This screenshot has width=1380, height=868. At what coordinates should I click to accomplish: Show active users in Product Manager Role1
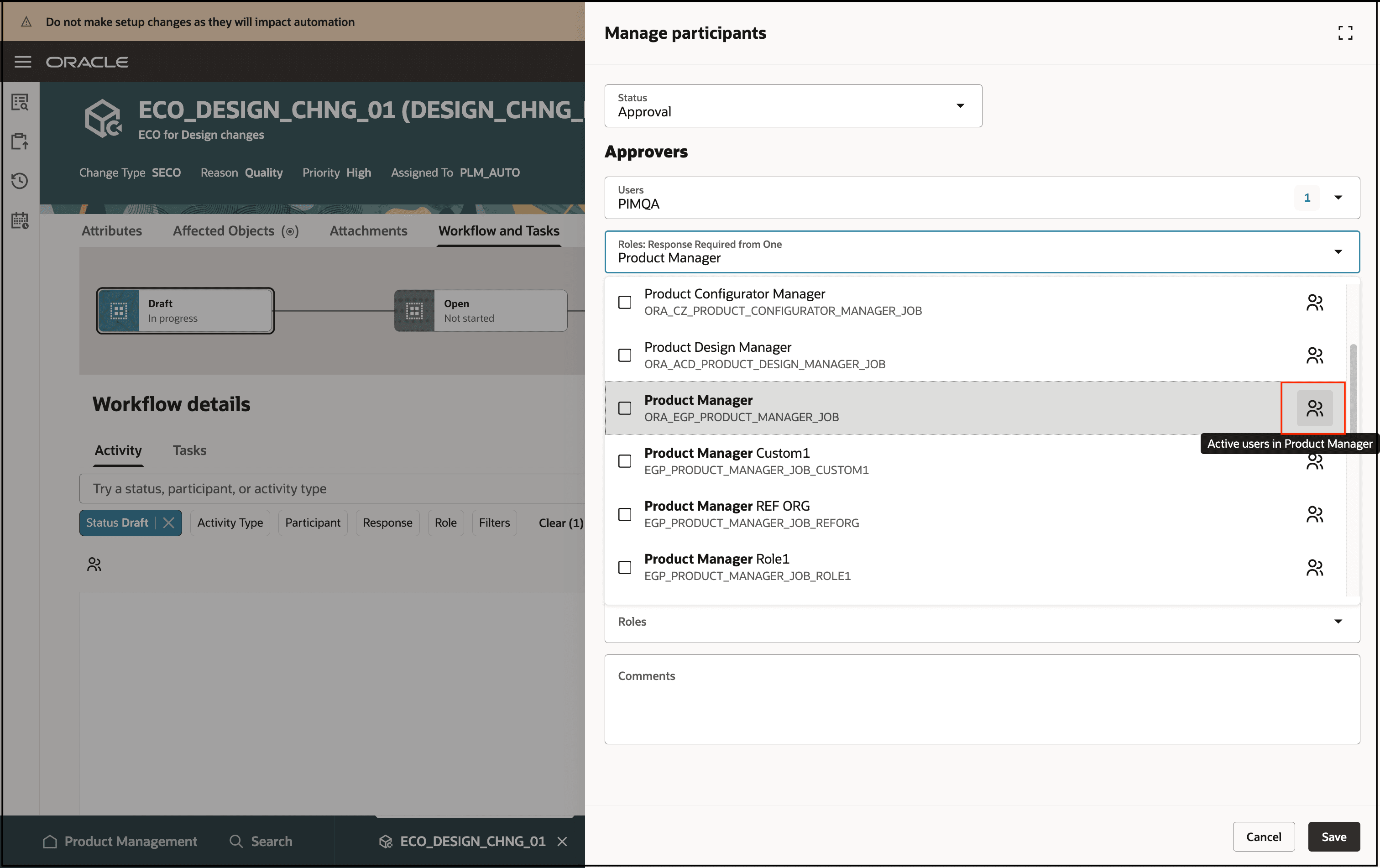pos(1315,567)
